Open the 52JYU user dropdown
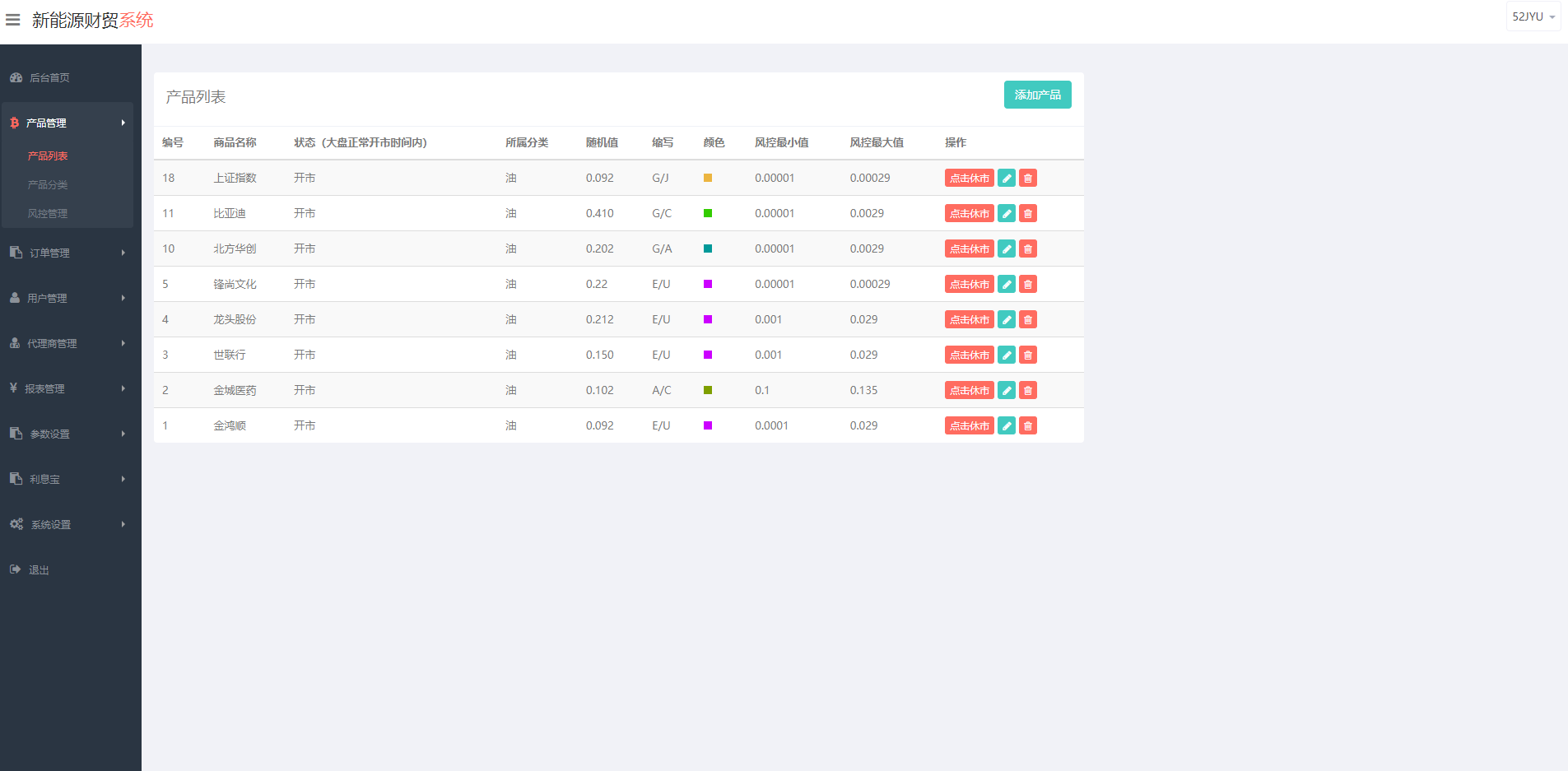This screenshot has width=1568, height=771. 1533,16
